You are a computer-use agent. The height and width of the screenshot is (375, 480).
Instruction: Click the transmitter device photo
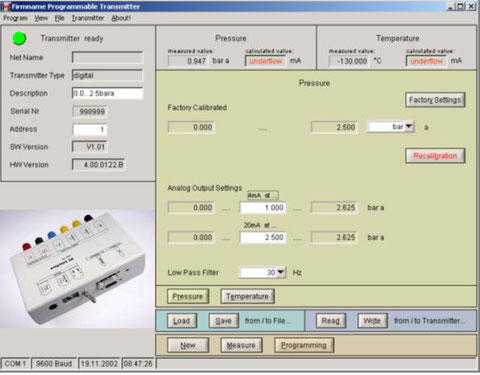click(x=77, y=269)
